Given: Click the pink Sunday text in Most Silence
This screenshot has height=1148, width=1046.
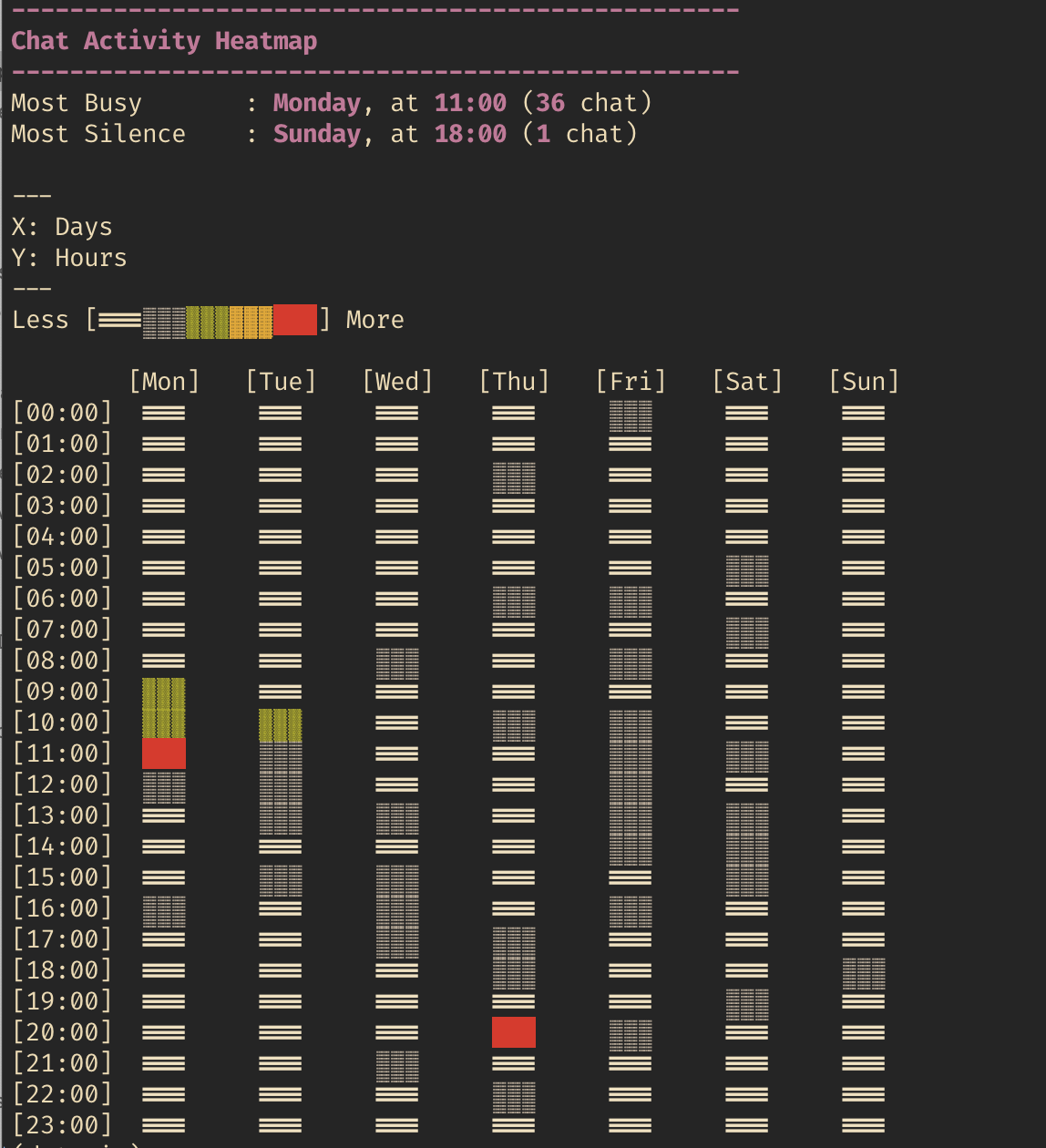Looking at the screenshot, I should 317,134.
